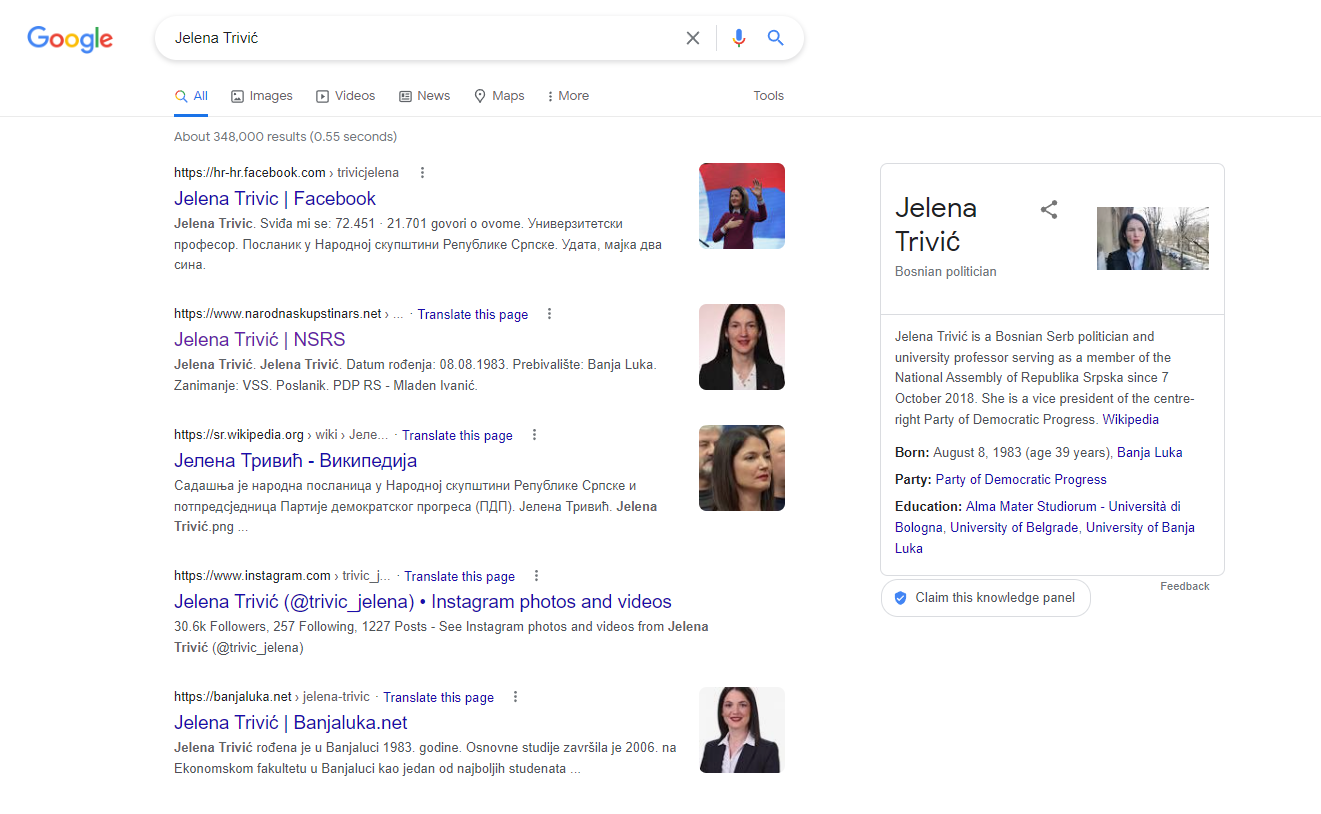Open Party of Democratic Progress link

pos(1021,479)
